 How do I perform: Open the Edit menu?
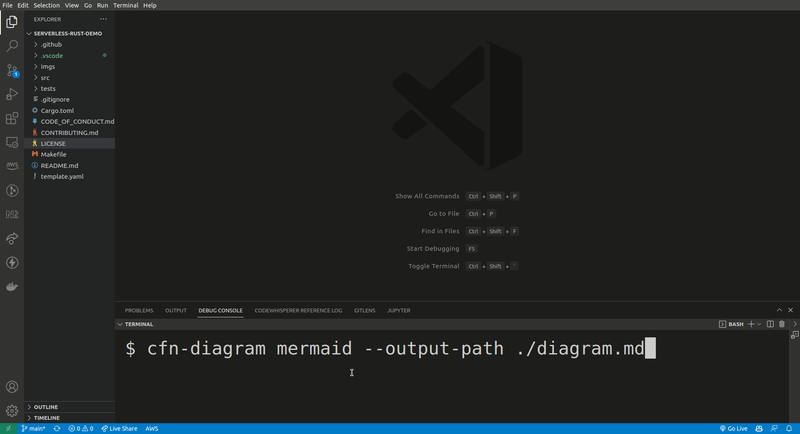(x=23, y=5)
